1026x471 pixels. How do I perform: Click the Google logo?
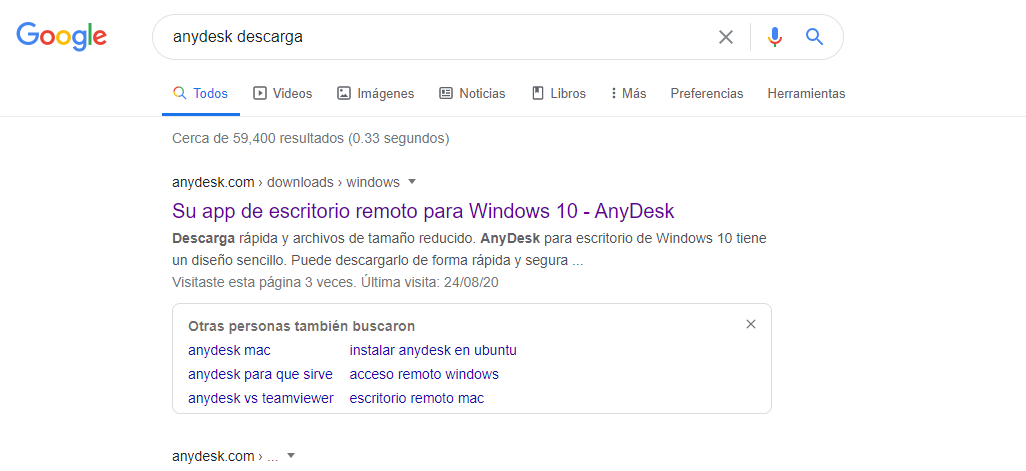pos(61,37)
